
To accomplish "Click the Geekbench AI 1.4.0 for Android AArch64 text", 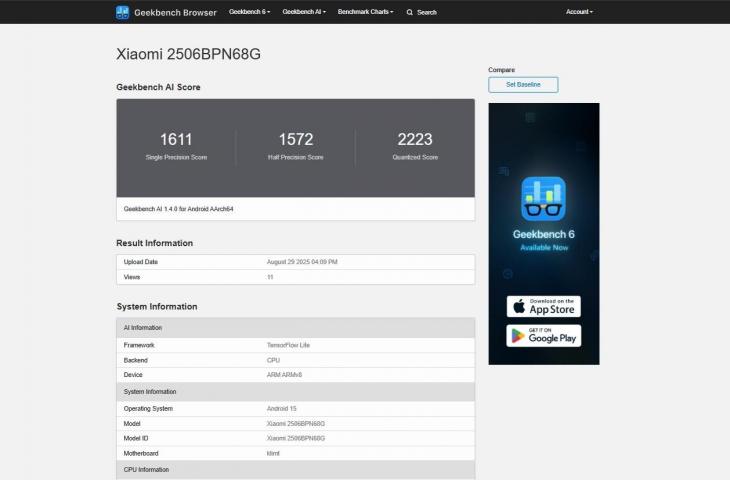I will tap(178, 209).
